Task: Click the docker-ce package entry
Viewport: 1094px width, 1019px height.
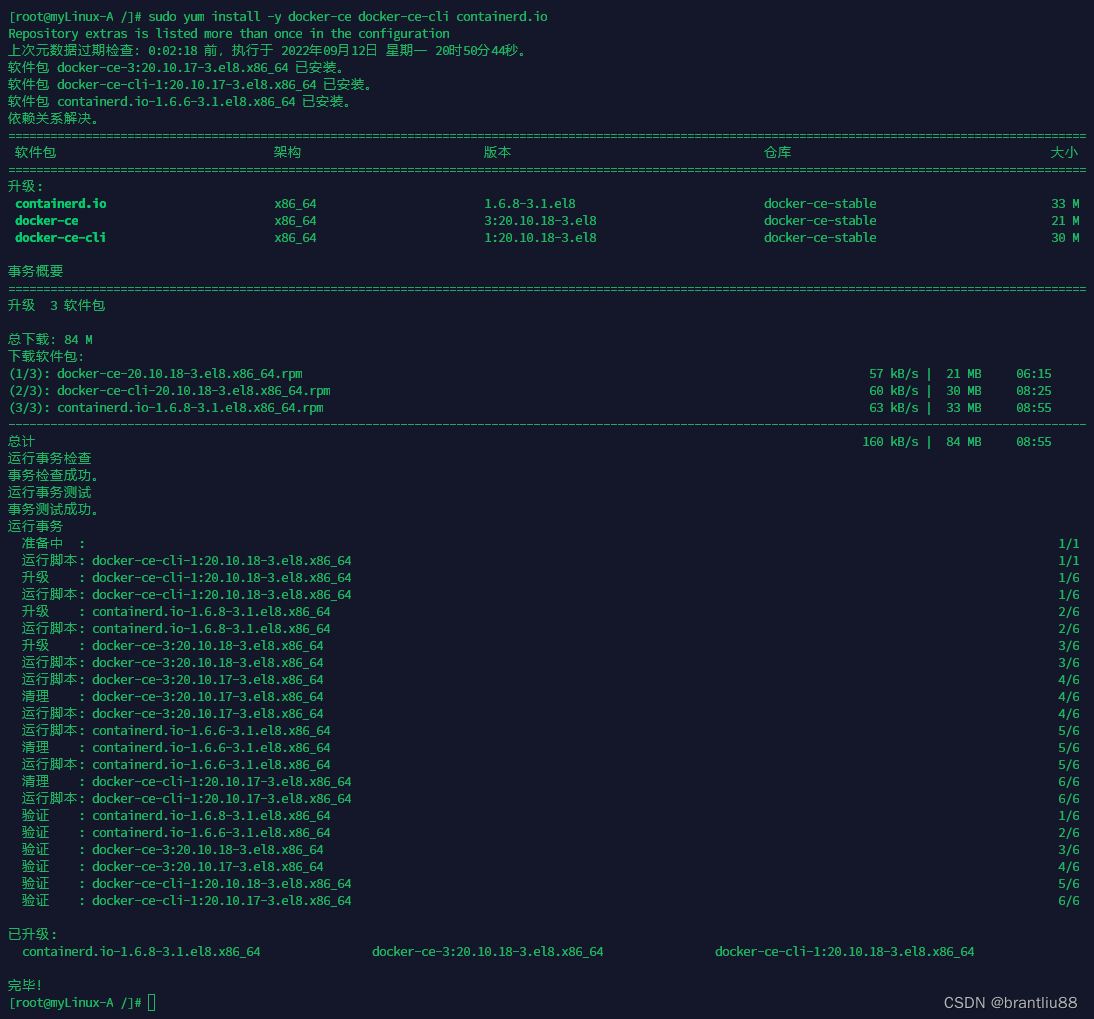Action: 48,220
